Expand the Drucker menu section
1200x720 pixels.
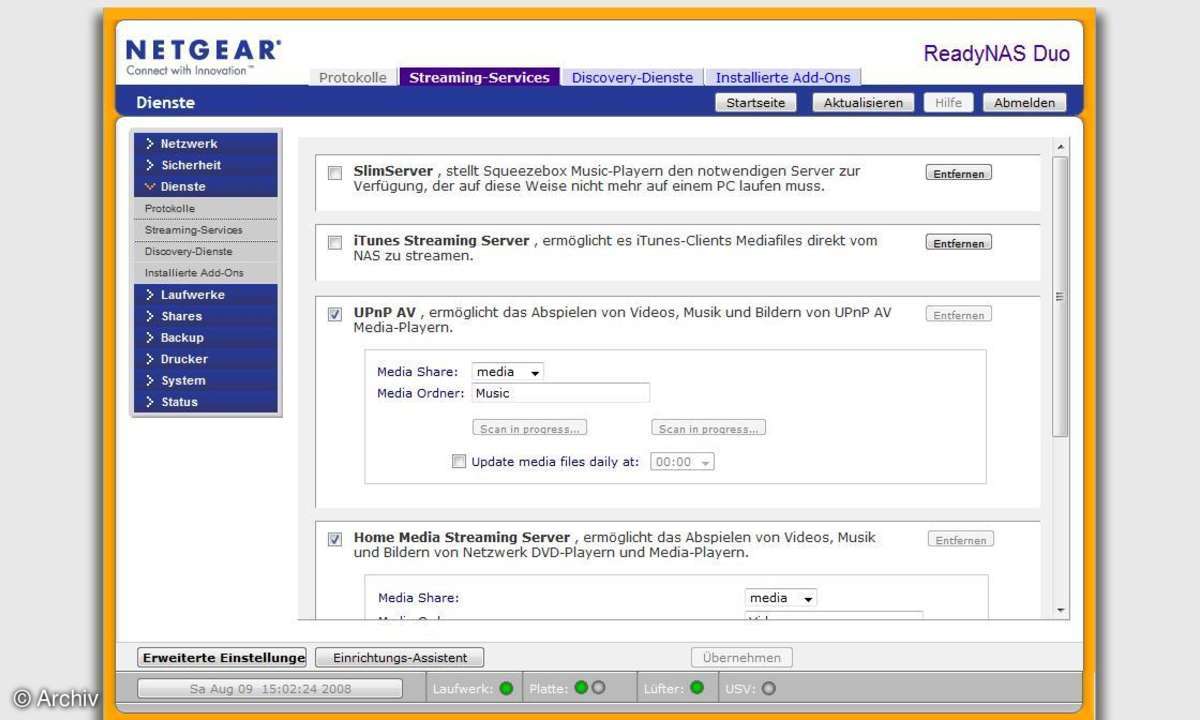point(205,359)
